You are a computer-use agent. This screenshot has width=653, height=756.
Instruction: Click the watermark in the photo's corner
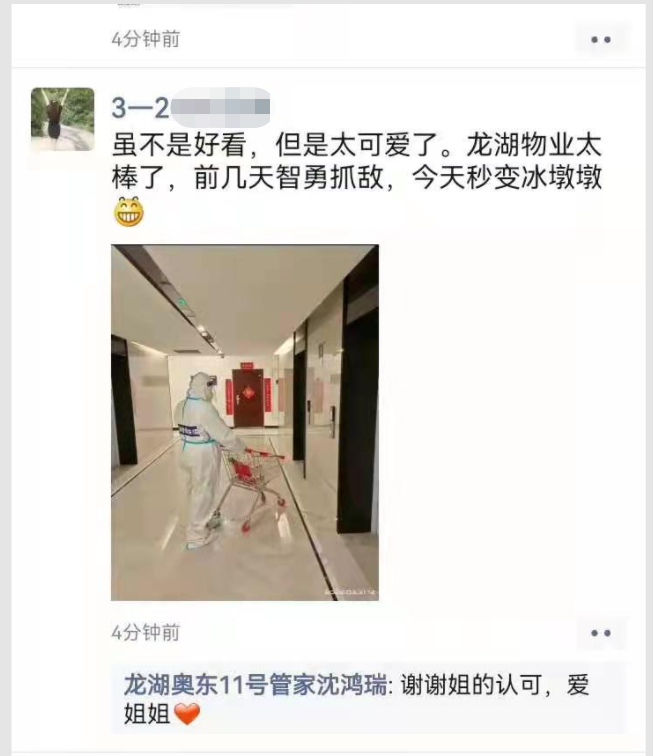point(351,592)
